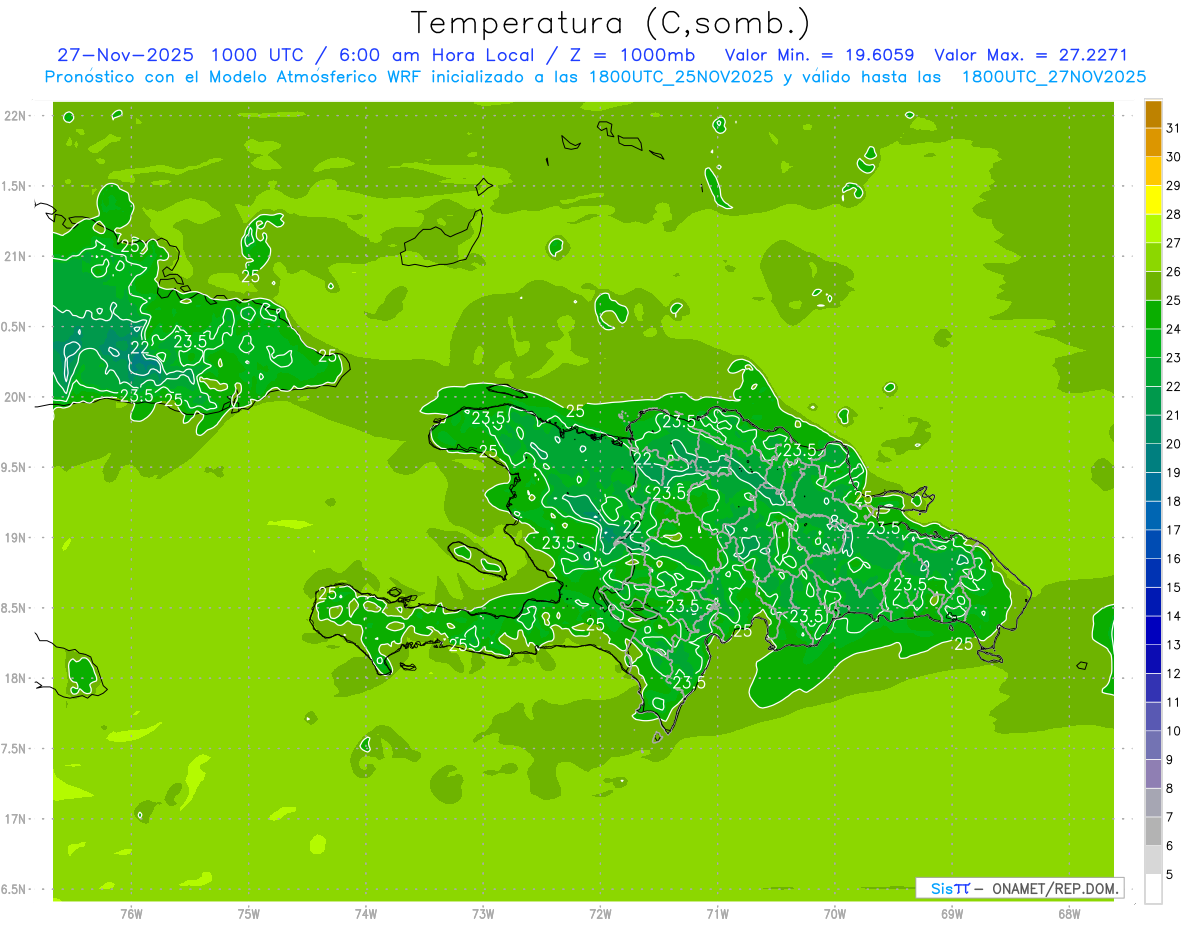
Task: Click the 70W longitude axis label
Action: click(x=835, y=914)
